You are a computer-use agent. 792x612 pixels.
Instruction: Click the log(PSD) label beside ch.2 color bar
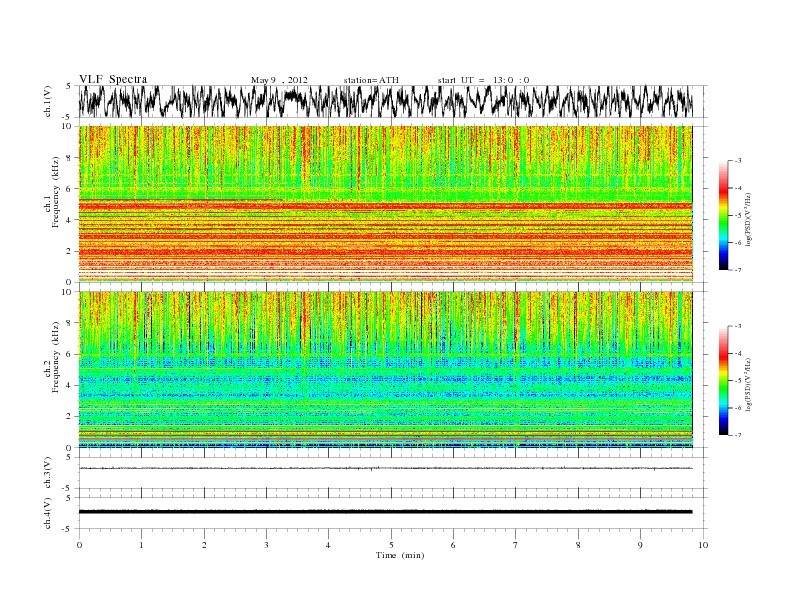tap(749, 383)
